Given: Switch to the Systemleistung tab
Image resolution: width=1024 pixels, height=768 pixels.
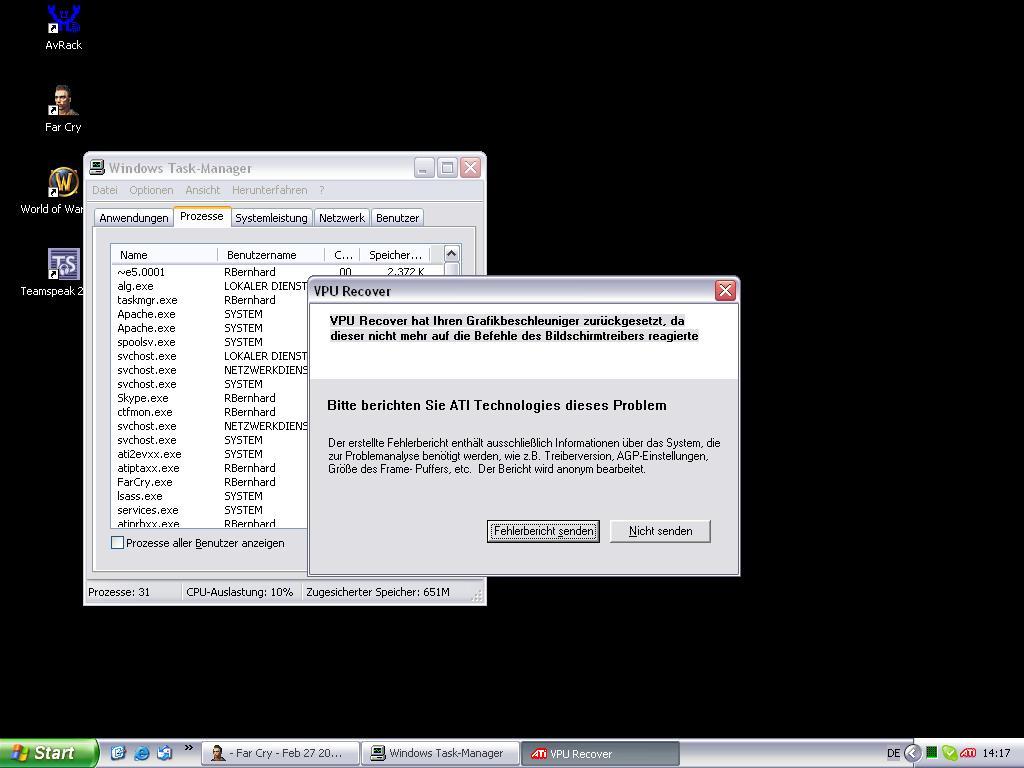Looking at the screenshot, I should 271,218.
